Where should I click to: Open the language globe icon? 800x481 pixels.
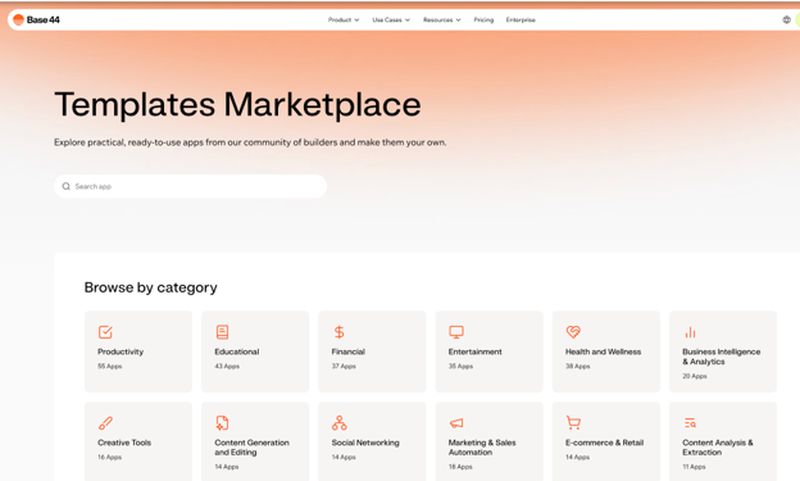click(x=786, y=20)
